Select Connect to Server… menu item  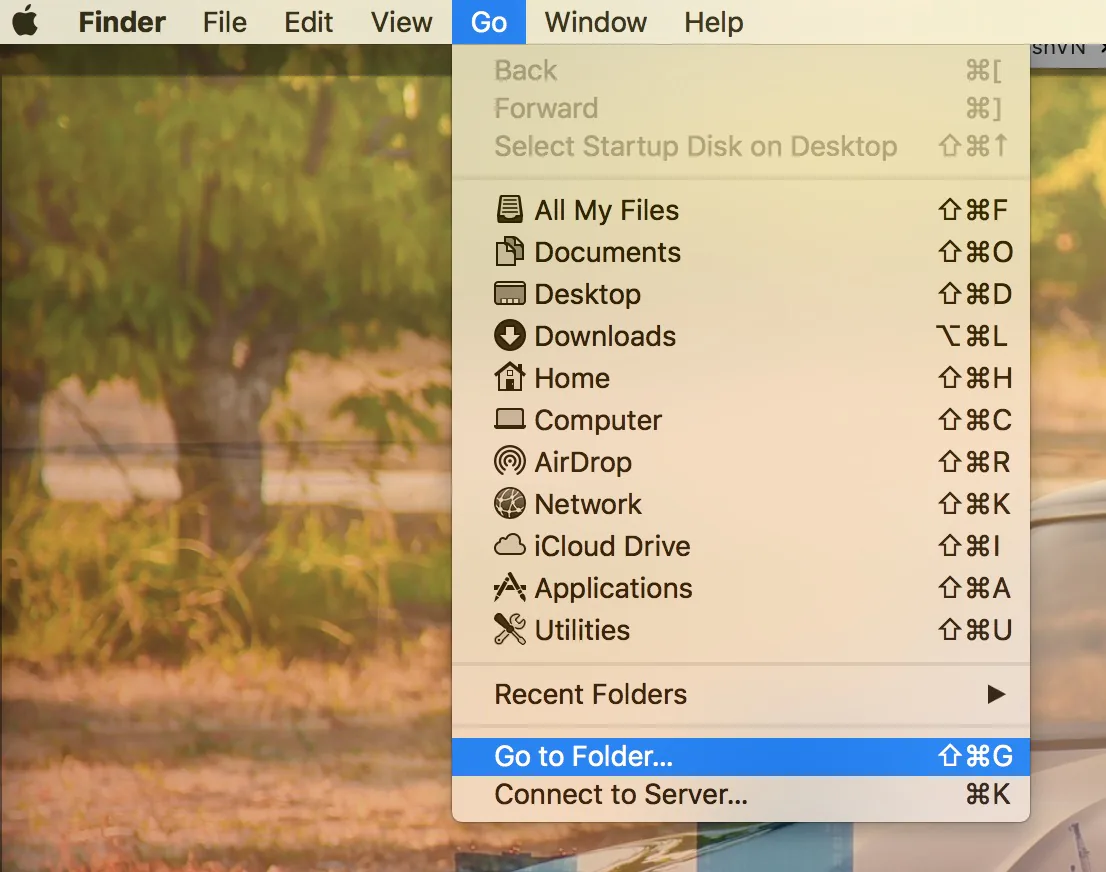741,794
